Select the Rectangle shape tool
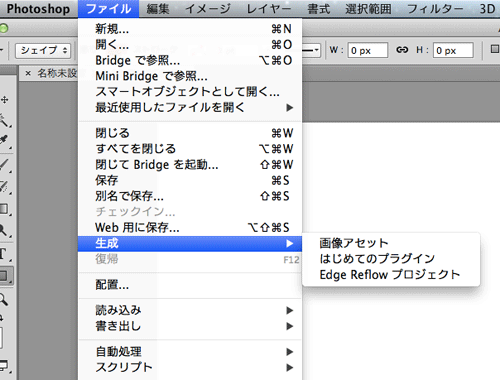This screenshot has width=500, height=380. (4, 276)
